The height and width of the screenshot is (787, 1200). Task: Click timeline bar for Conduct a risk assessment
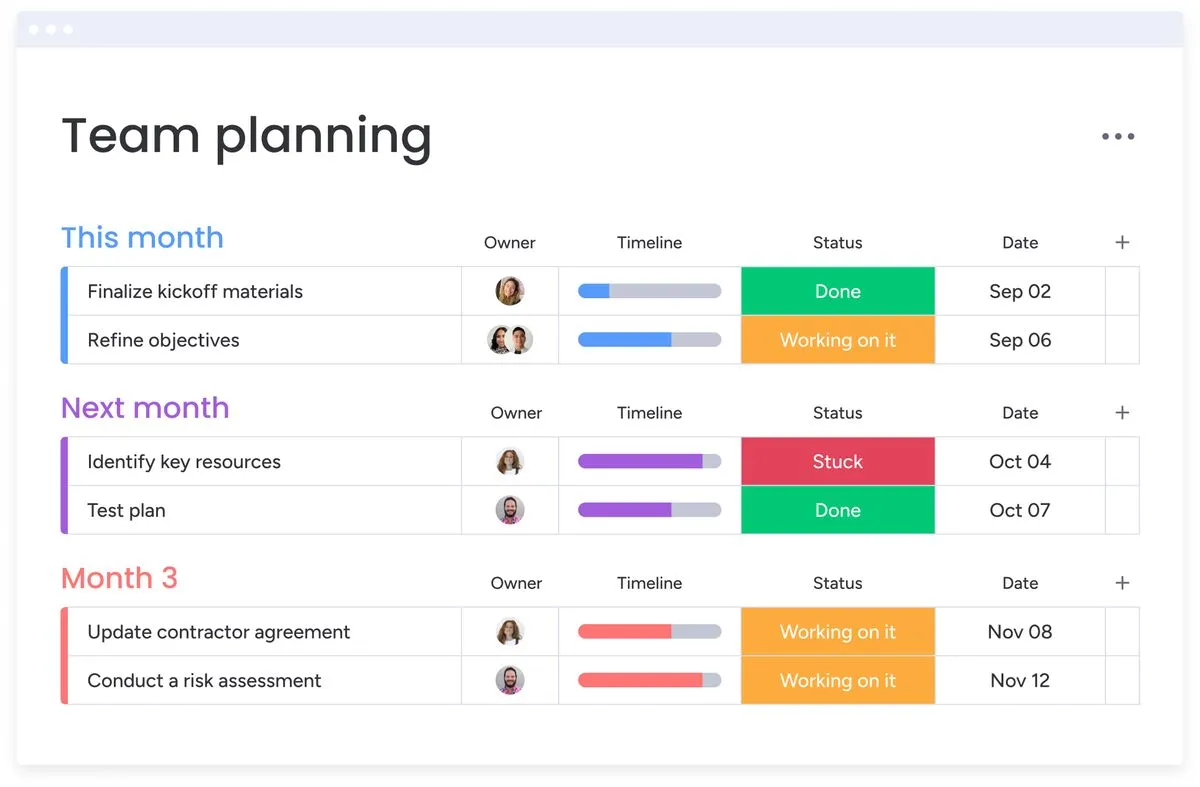tap(649, 680)
